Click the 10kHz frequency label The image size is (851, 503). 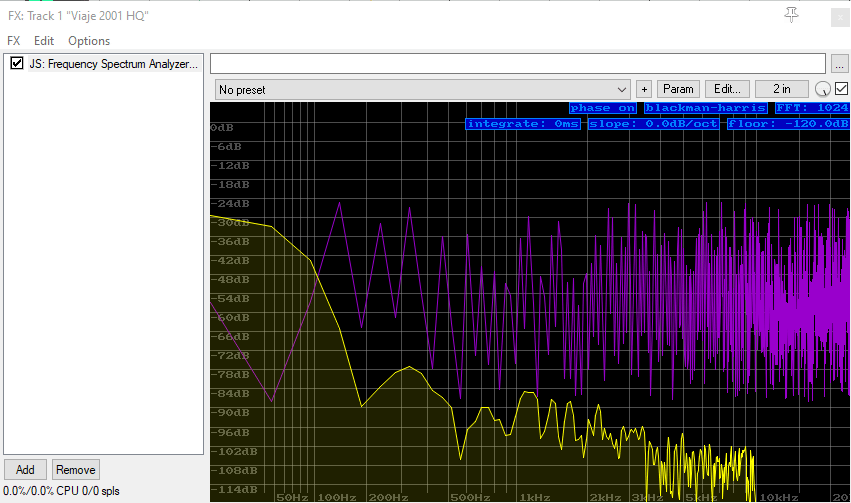pos(779,497)
